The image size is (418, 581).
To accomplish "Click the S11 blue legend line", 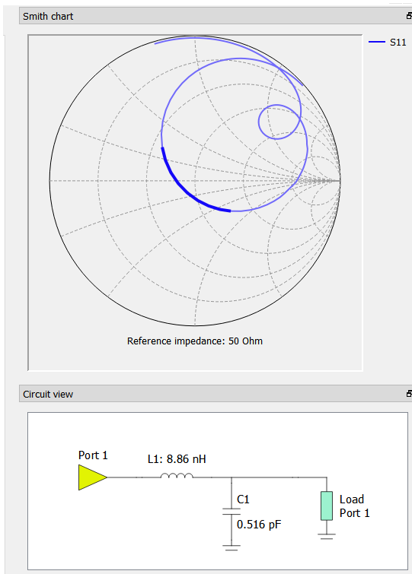I will 377,42.
